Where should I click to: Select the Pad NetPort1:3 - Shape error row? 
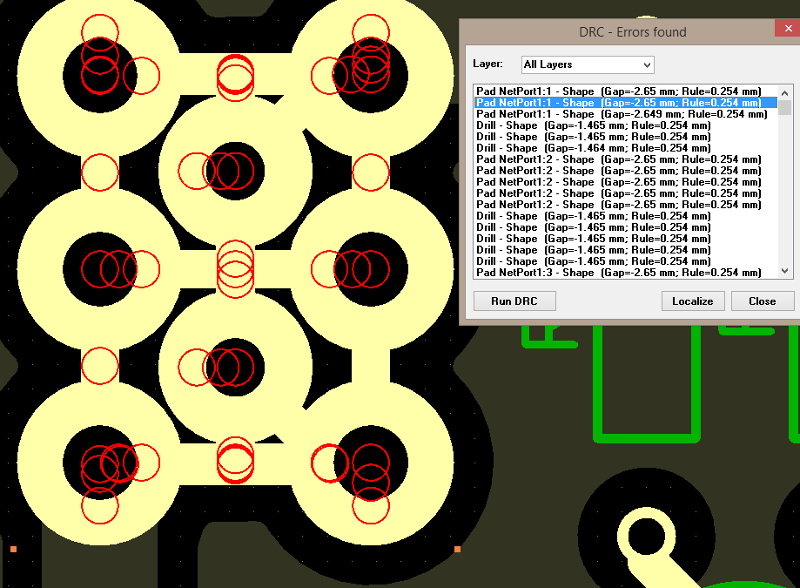[x=626, y=273]
